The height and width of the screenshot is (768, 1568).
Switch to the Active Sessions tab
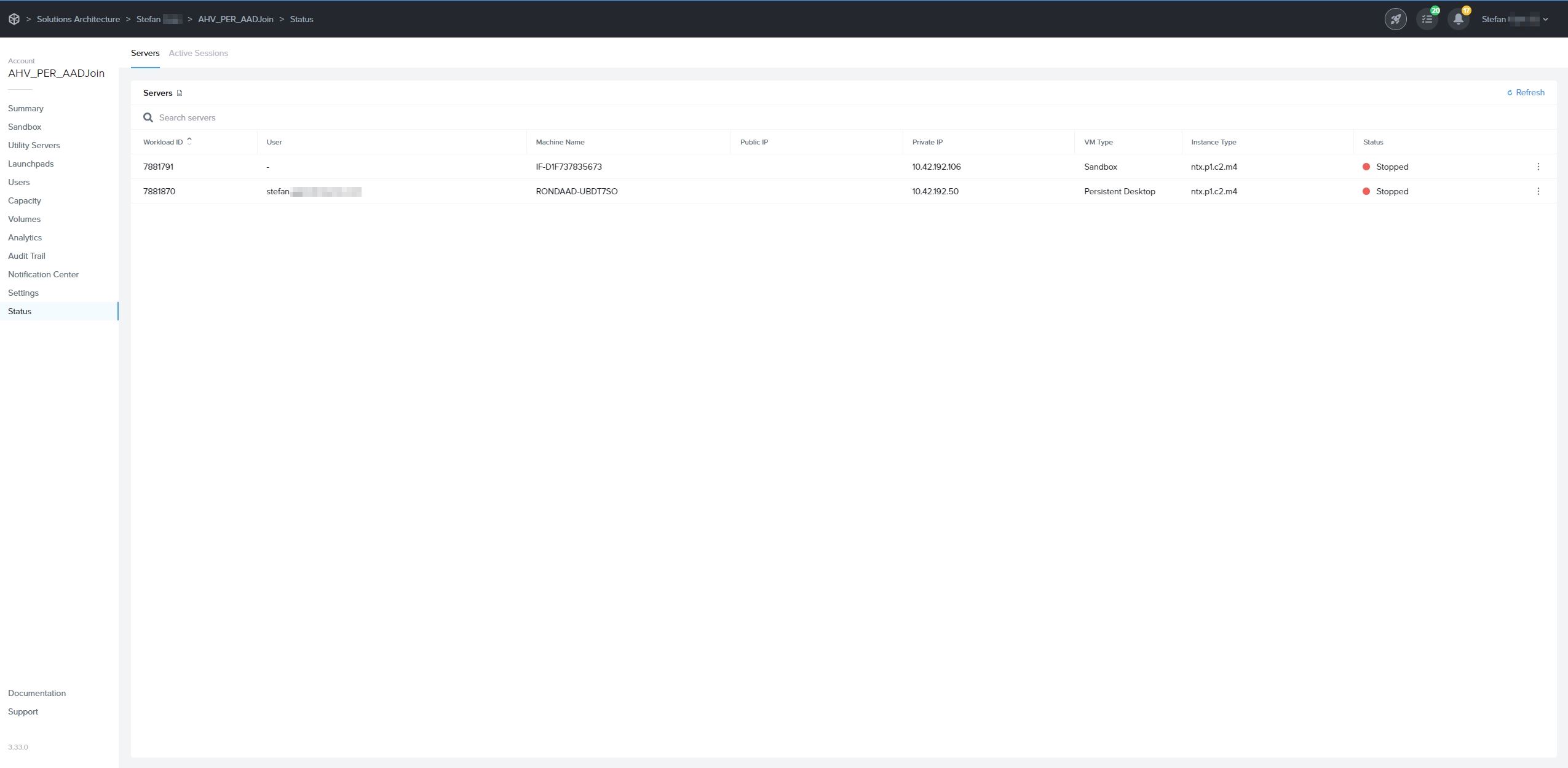198,53
